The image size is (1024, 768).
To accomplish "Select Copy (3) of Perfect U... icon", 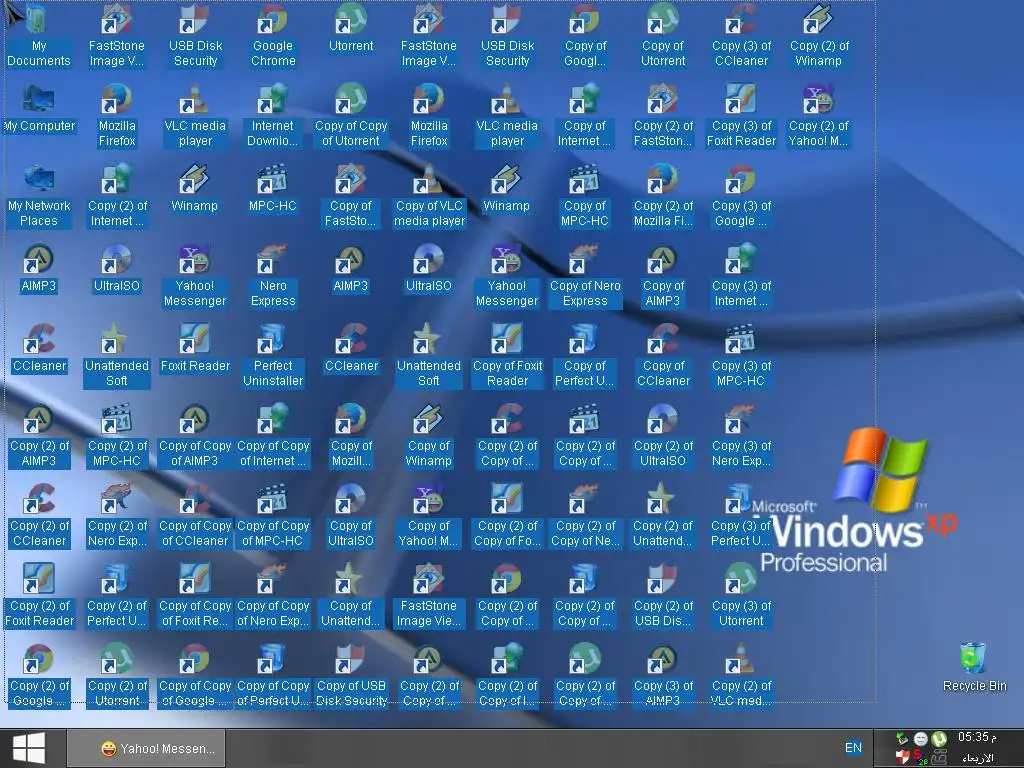I will click(741, 516).
